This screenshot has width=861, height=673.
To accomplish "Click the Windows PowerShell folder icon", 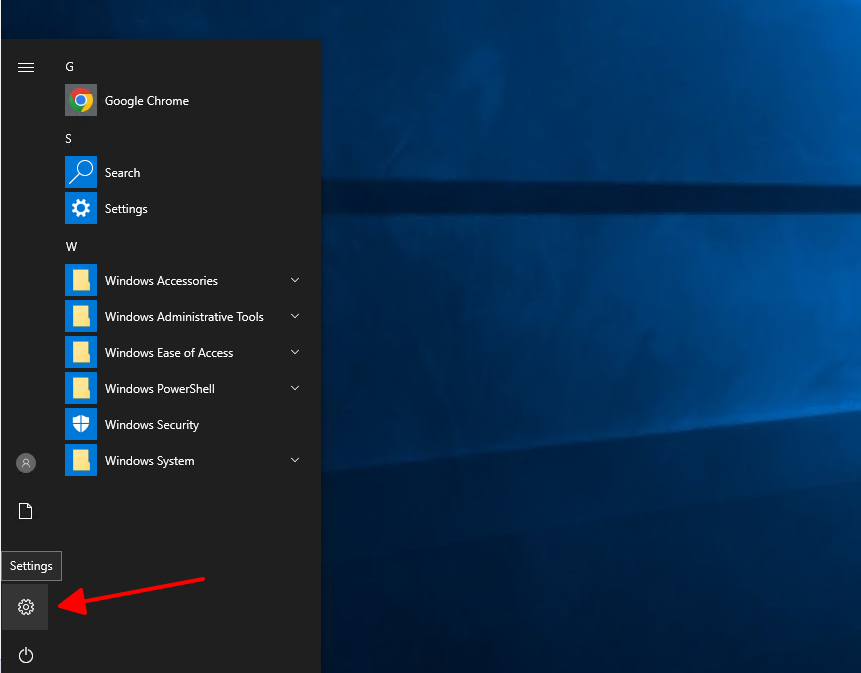I will (81, 389).
